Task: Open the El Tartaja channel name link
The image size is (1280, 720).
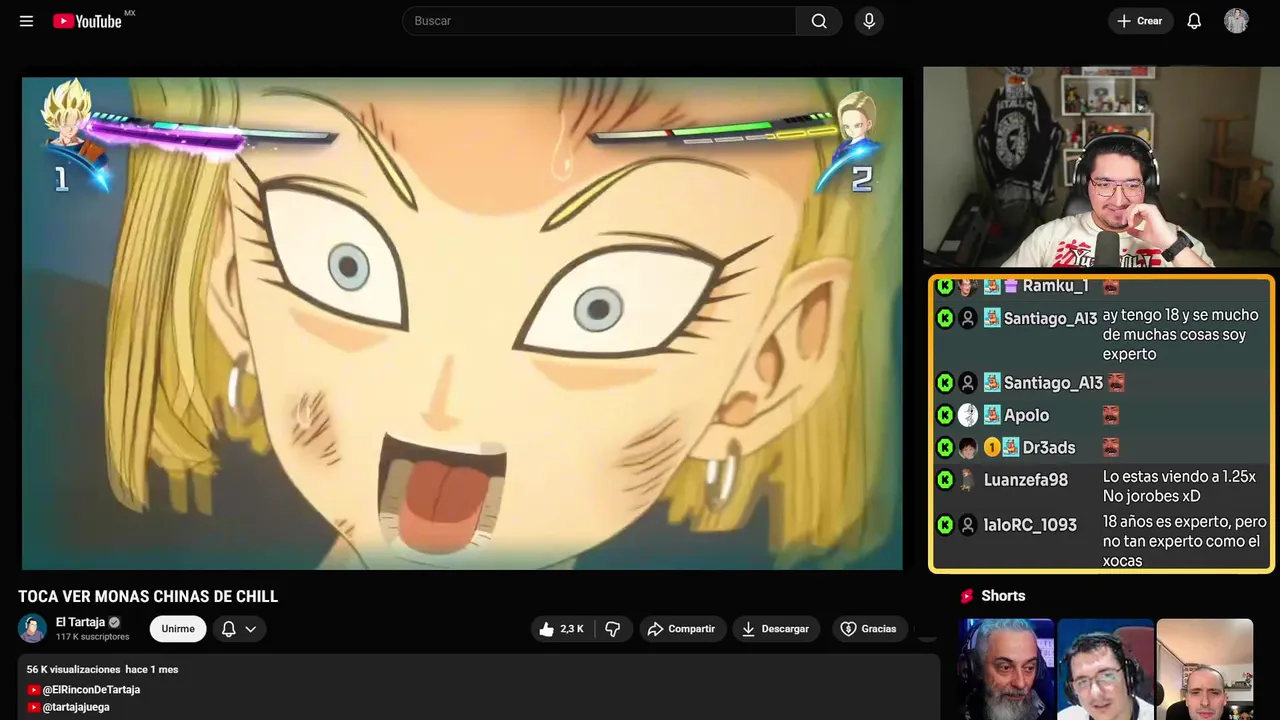Action: pyautogui.click(x=80, y=622)
